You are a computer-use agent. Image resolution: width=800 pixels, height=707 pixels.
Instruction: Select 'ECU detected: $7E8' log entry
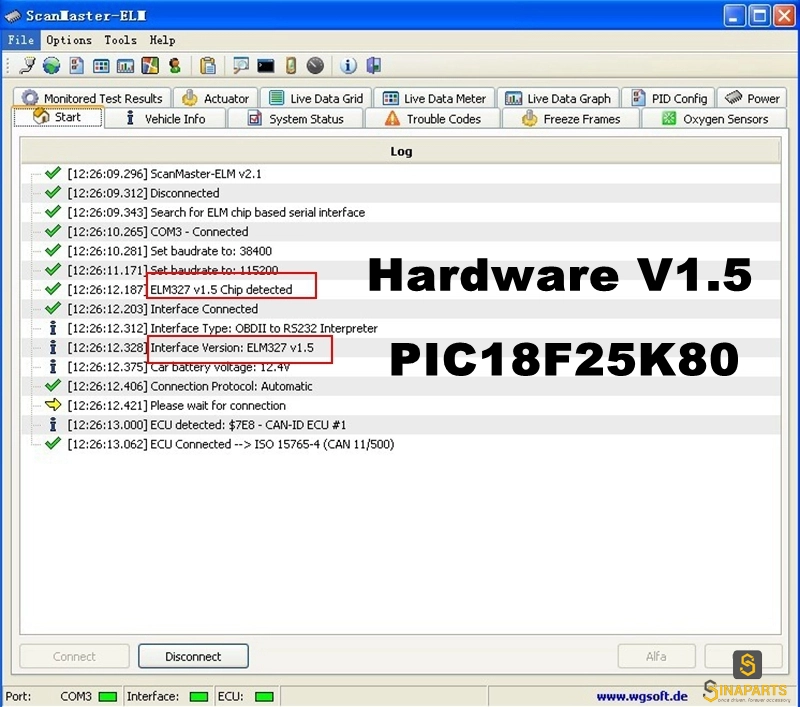point(401,425)
